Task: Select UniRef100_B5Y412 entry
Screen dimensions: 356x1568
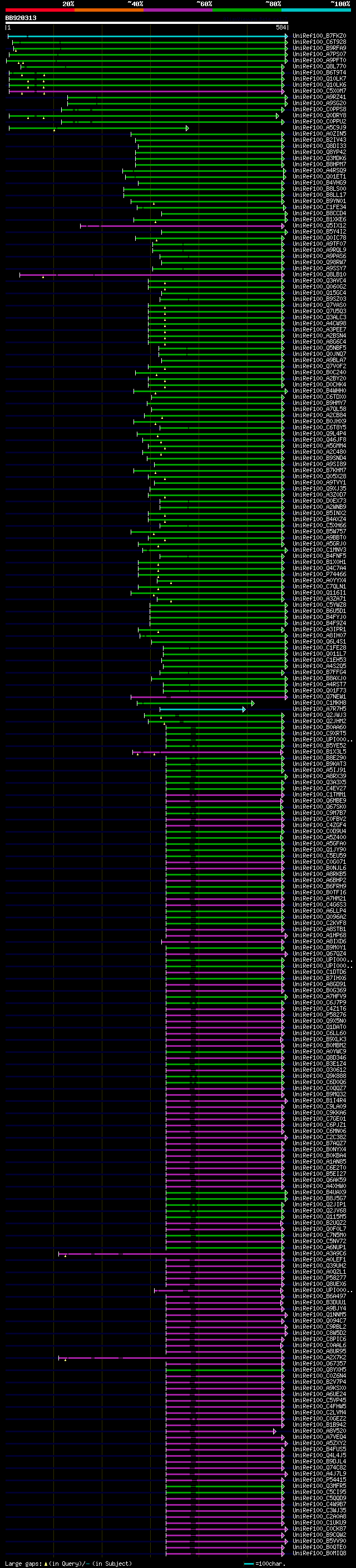Action: (x=319, y=231)
